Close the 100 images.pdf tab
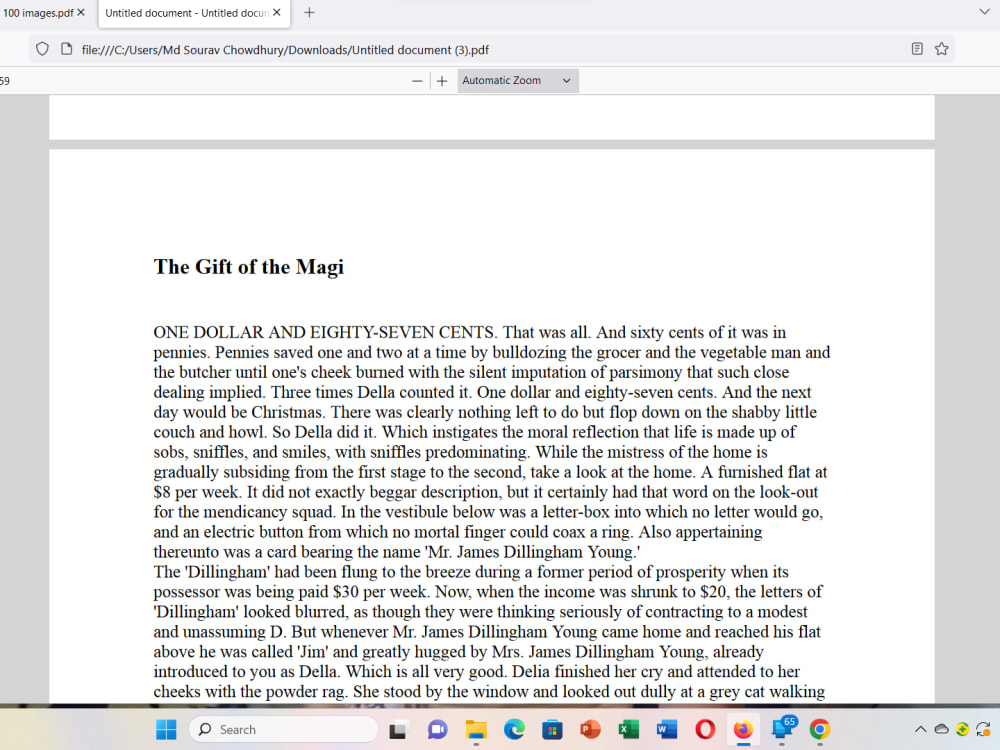 [81, 12]
